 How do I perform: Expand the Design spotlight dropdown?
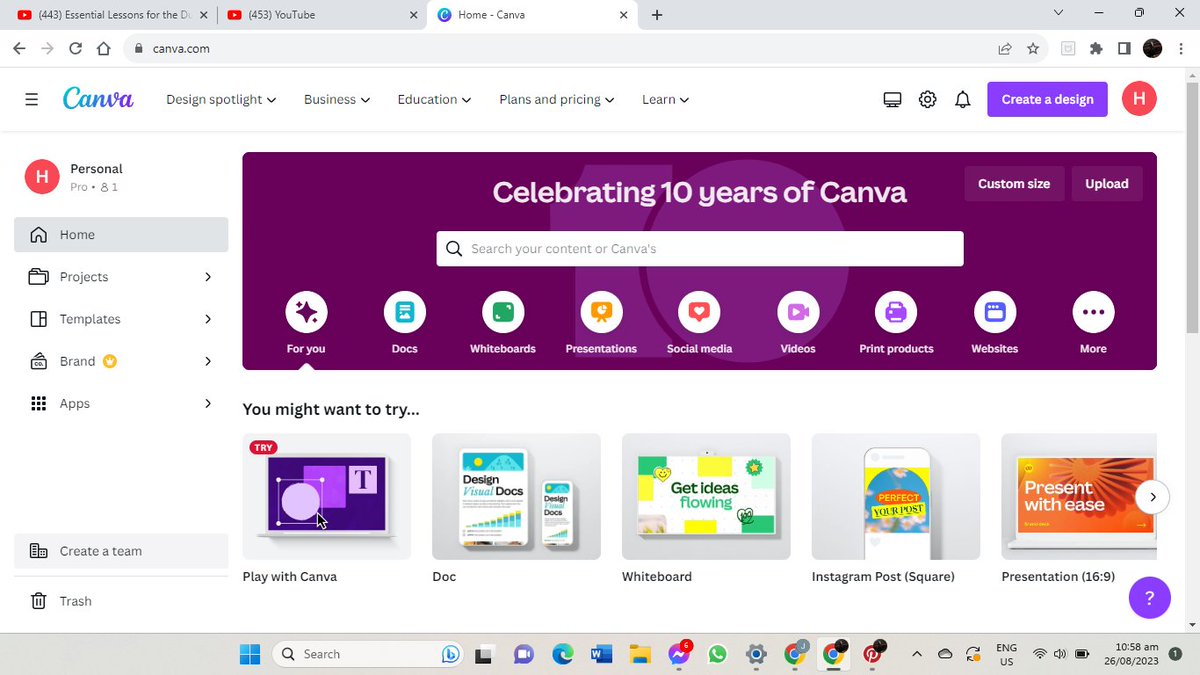221,99
